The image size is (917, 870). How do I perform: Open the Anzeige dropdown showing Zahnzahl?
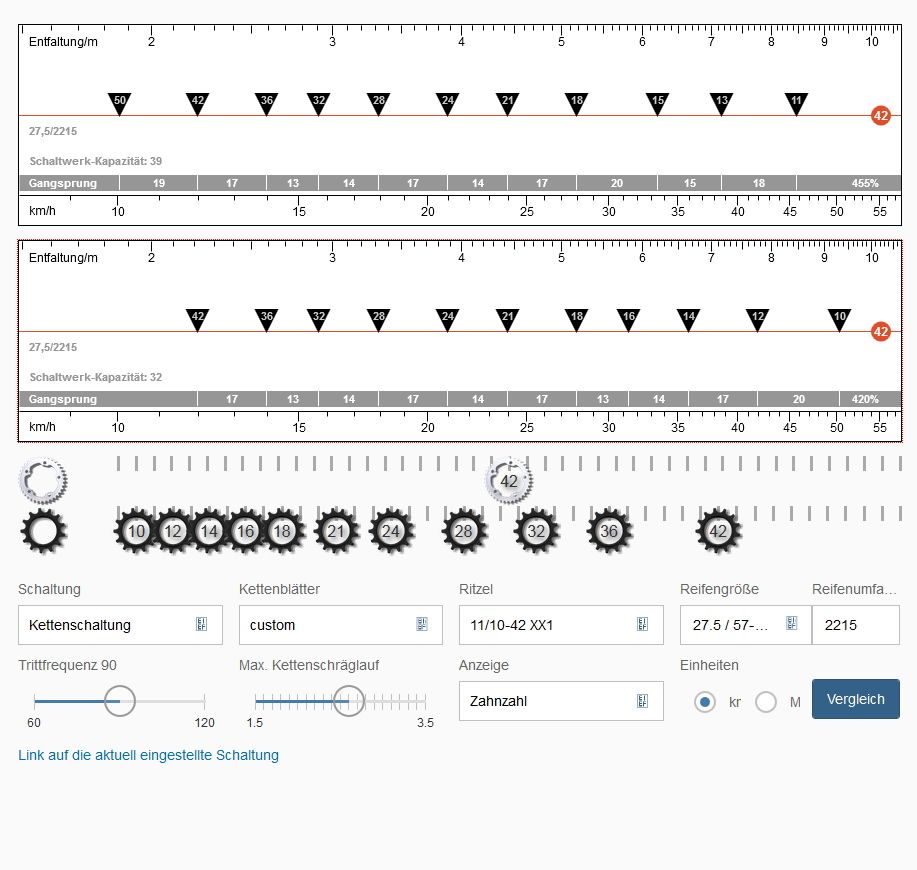coord(560,701)
